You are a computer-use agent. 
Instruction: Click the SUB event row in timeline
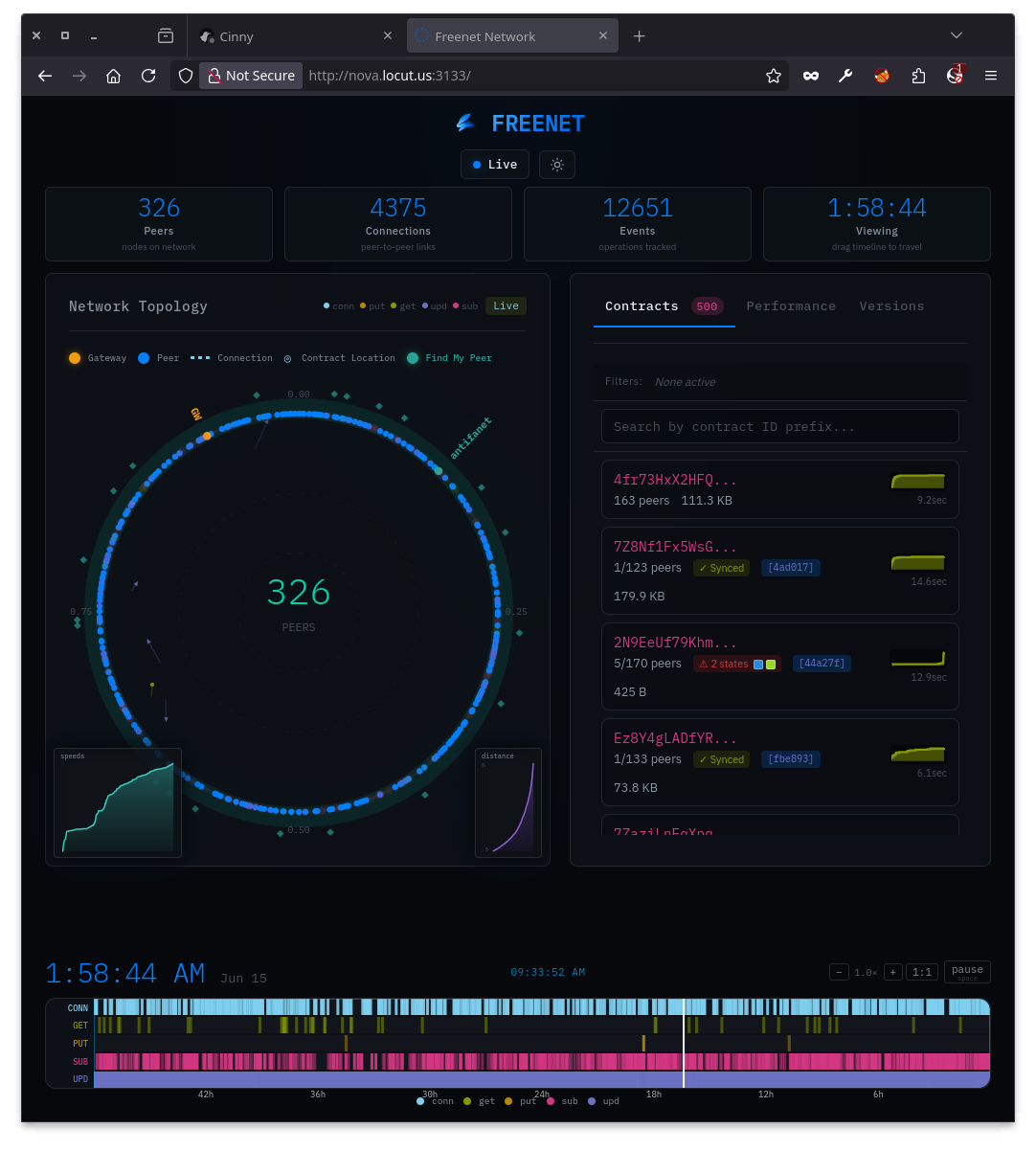click(542, 1061)
